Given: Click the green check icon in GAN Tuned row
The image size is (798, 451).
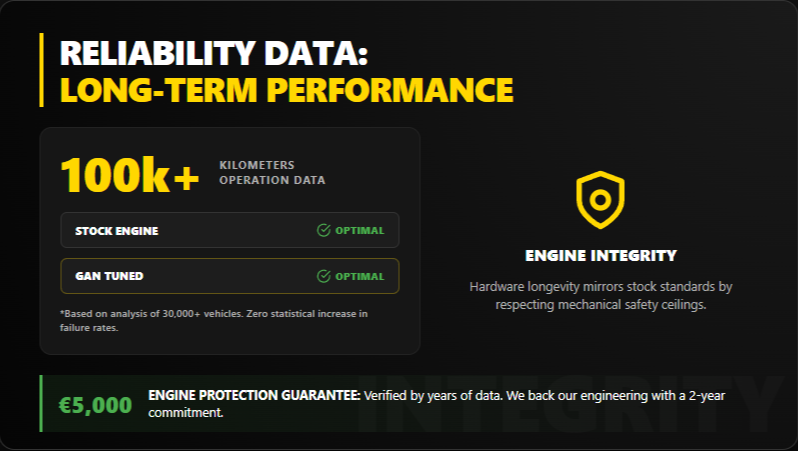Looking at the screenshot, I should pyautogui.click(x=323, y=276).
